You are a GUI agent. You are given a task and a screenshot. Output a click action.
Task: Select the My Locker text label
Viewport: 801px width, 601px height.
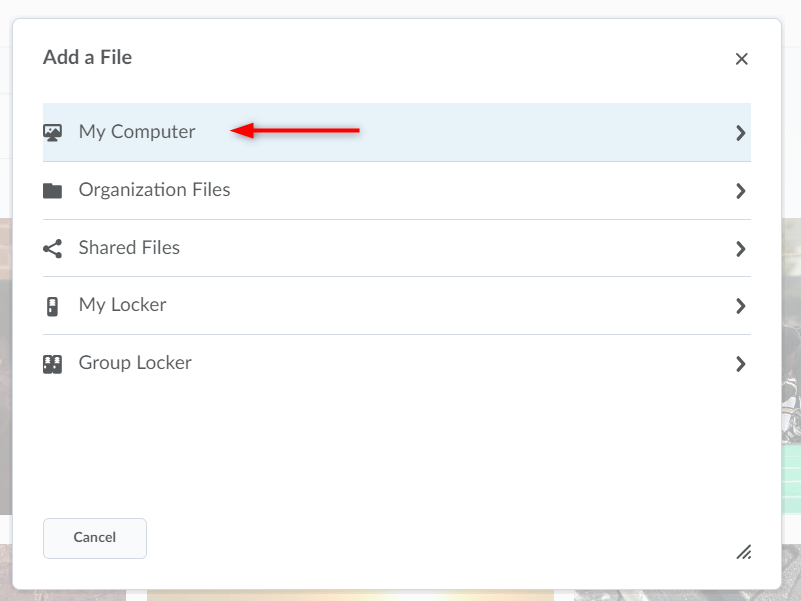(122, 306)
